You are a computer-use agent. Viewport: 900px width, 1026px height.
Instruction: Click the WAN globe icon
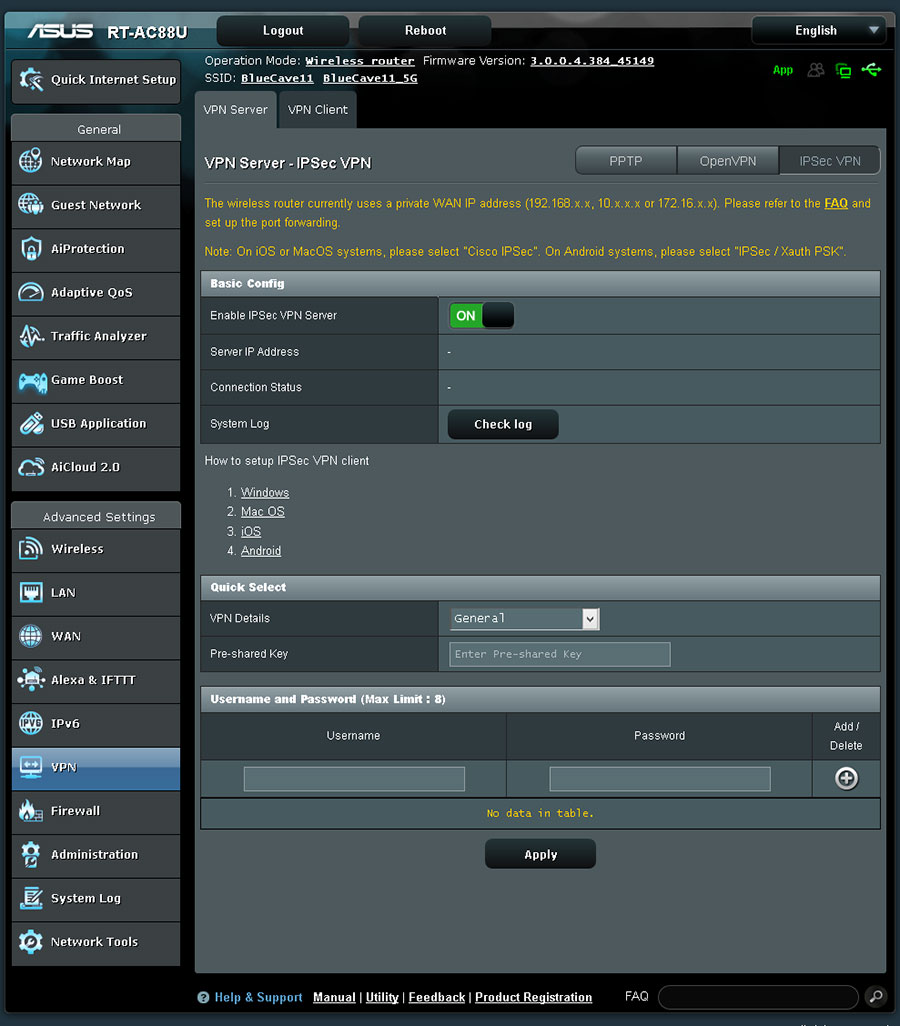[31, 636]
